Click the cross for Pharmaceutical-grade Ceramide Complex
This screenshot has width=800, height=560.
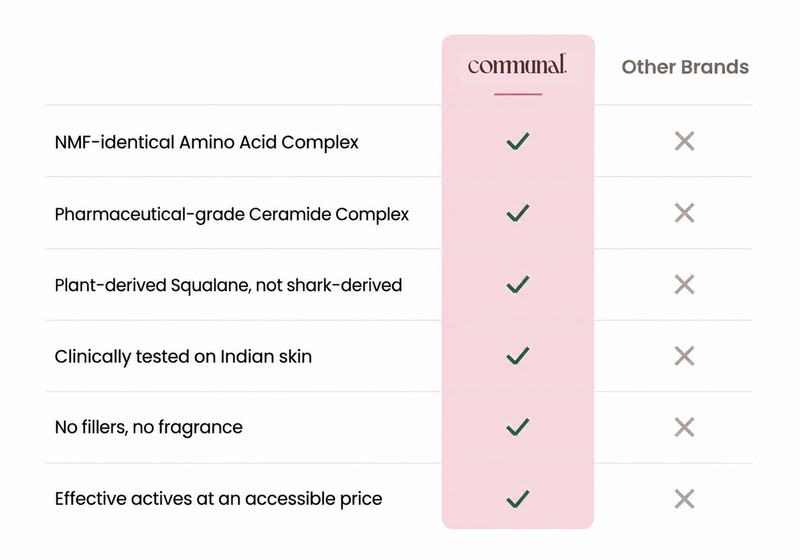pyautogui.click(x=684, y=213)
